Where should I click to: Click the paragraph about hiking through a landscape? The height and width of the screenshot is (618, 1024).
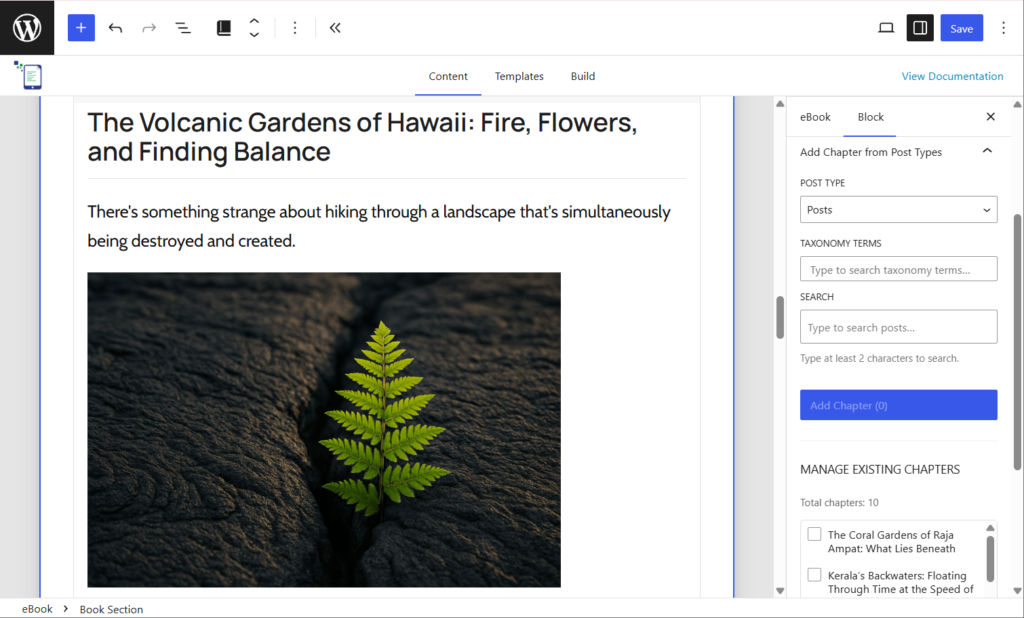coord(379,226)
